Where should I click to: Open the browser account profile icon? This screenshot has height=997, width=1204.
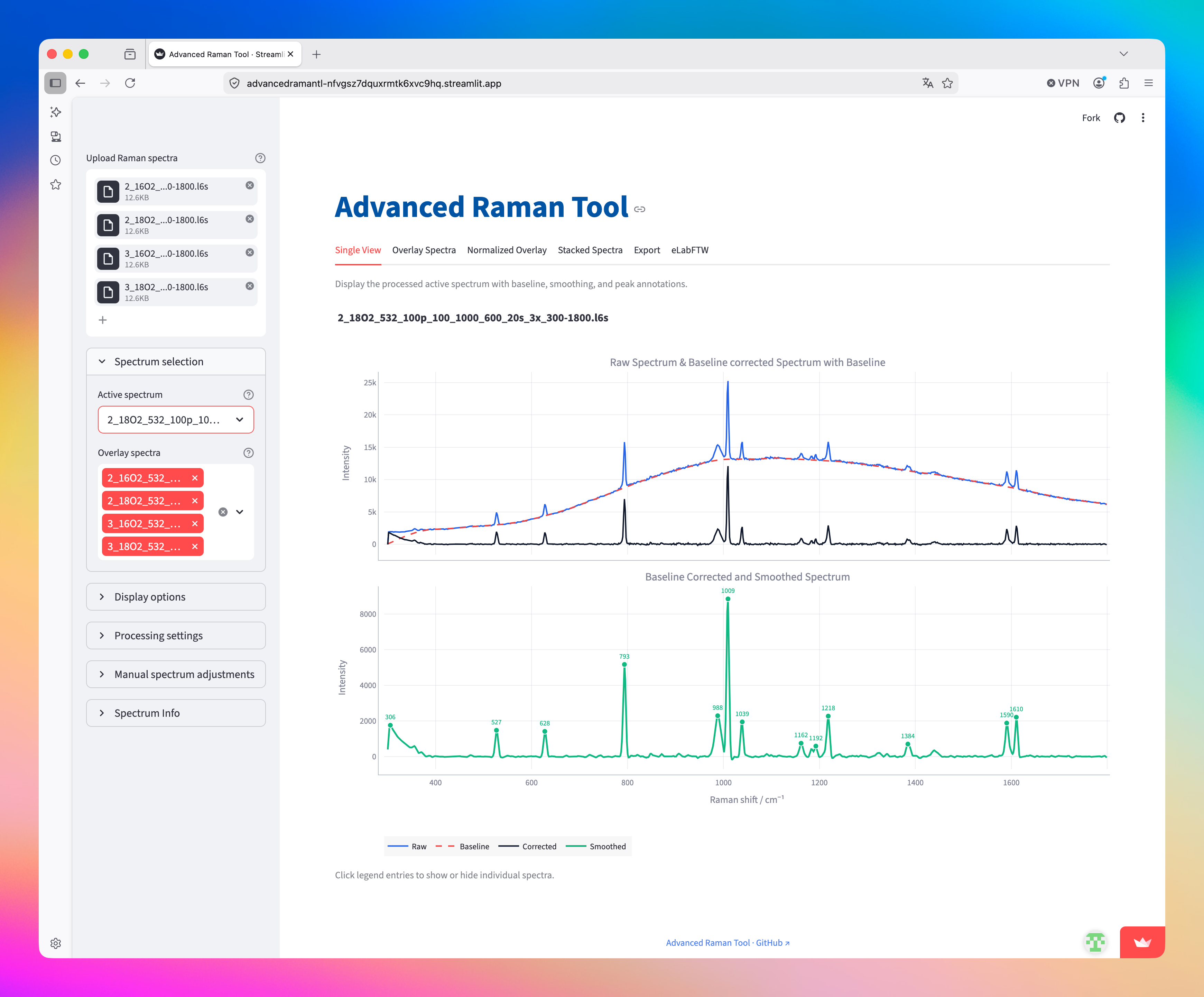tap(1099, 83)
